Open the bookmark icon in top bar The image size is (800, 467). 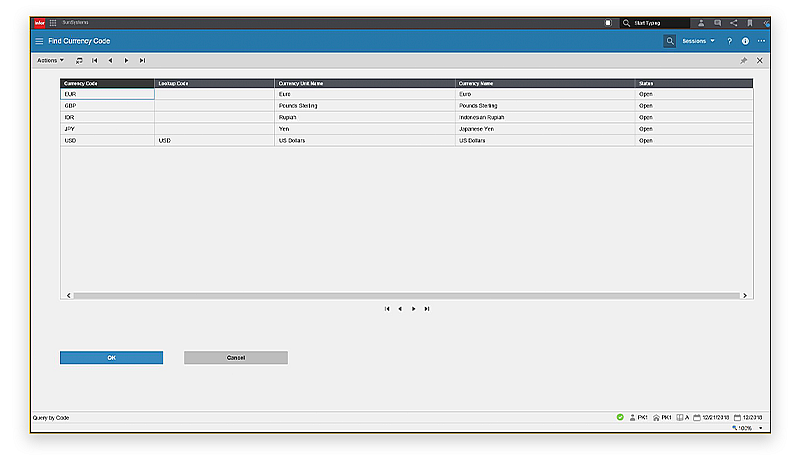pyautogui.click(x=749, y=22)
